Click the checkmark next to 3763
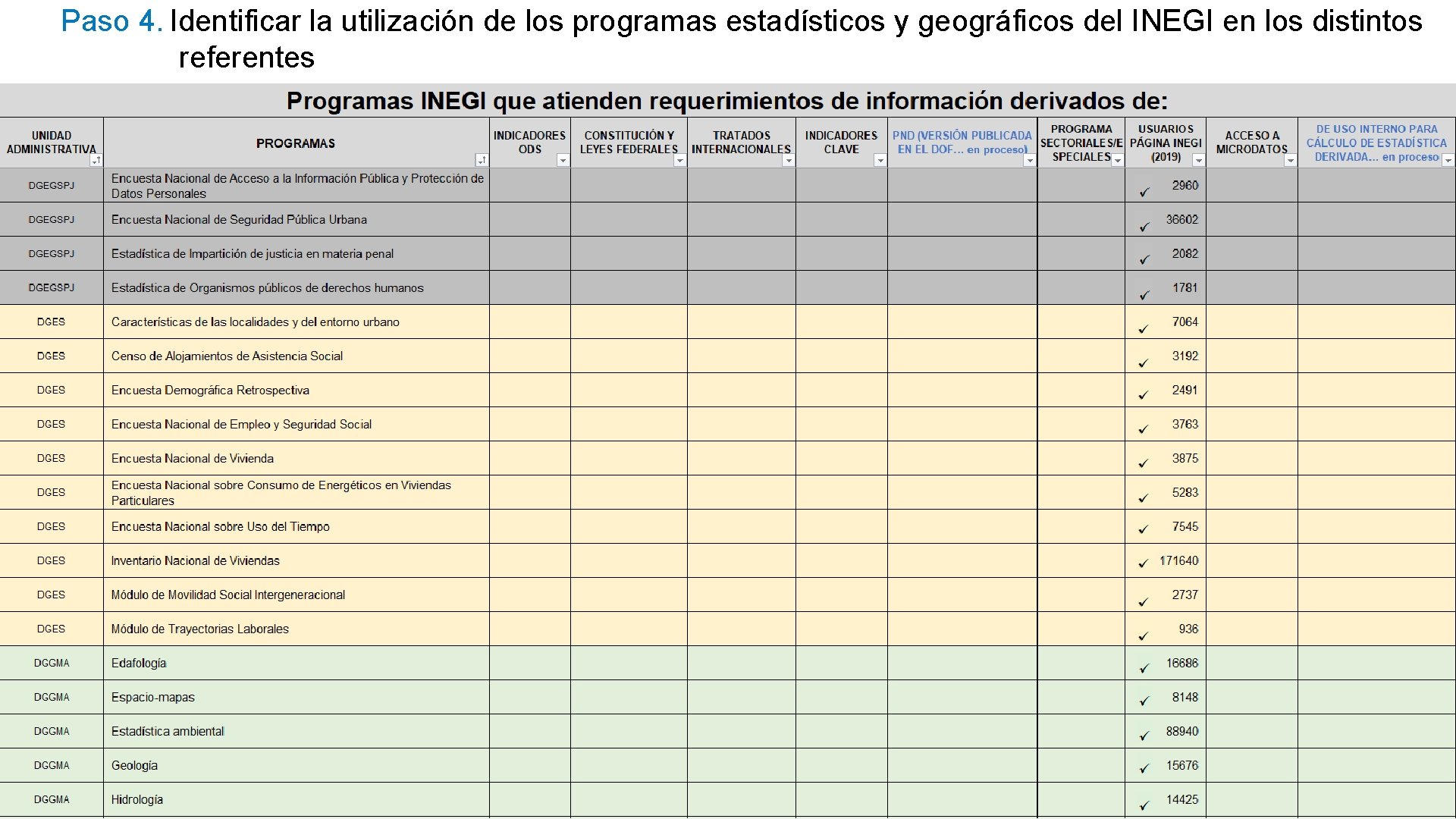The width and height of the screenshot is (1456, 819). tap(1144, 429)
